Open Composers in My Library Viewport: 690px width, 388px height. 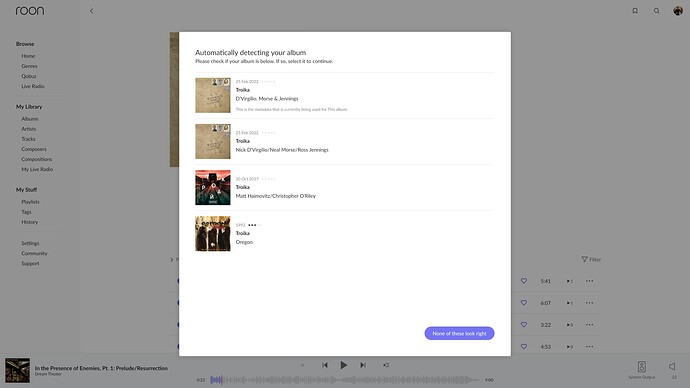pyautogui.click(x=34, y=149)
